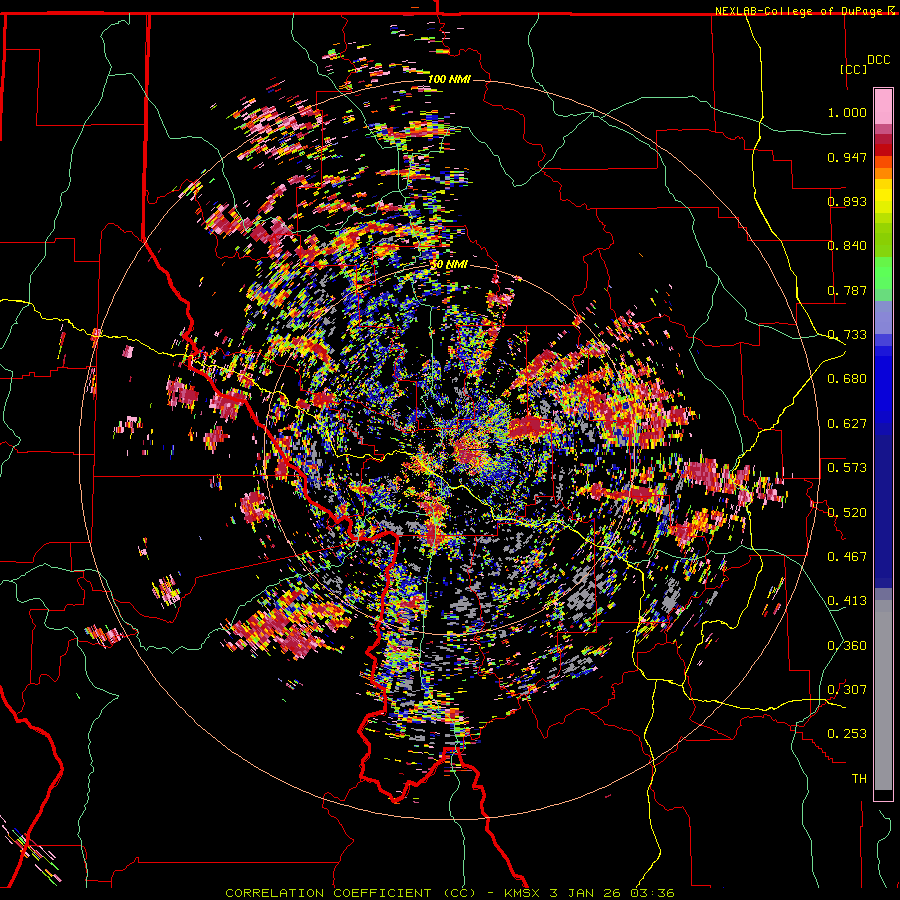Click the 0.840 scale value
This screenshot has height=900, width=900.
(x=847, y=246)
